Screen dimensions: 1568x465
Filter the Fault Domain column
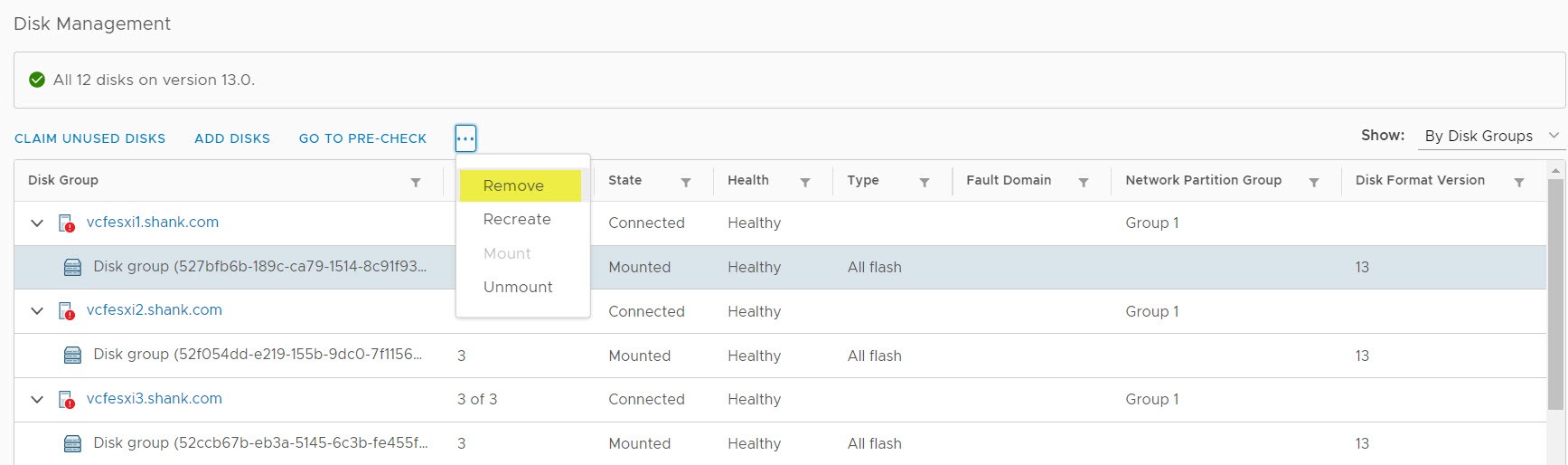point(1083,182)
